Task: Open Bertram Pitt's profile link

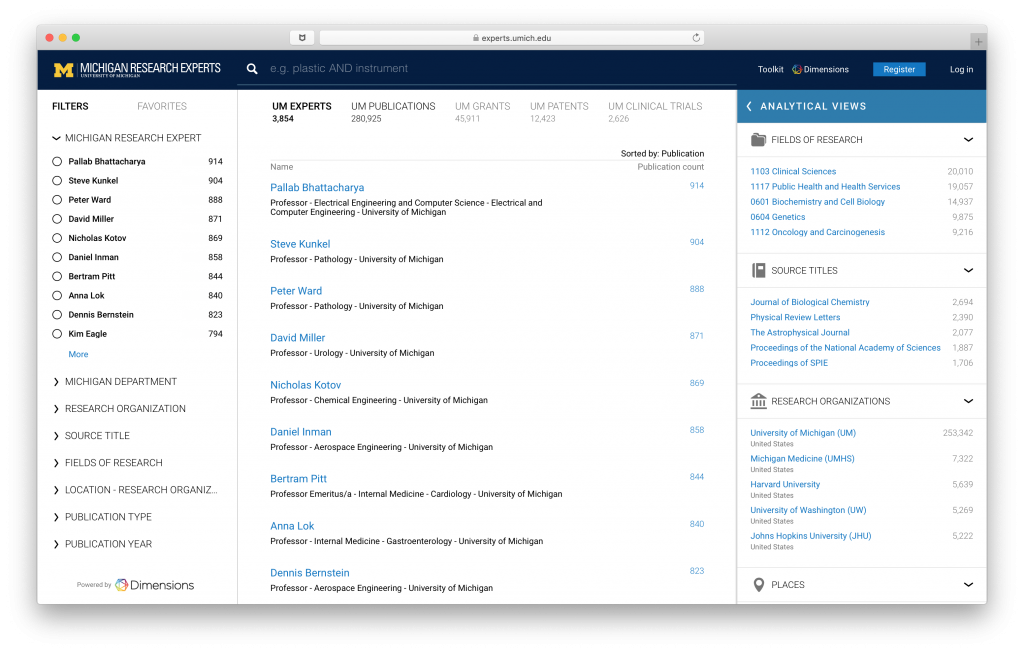Action: tap(298, 479)
